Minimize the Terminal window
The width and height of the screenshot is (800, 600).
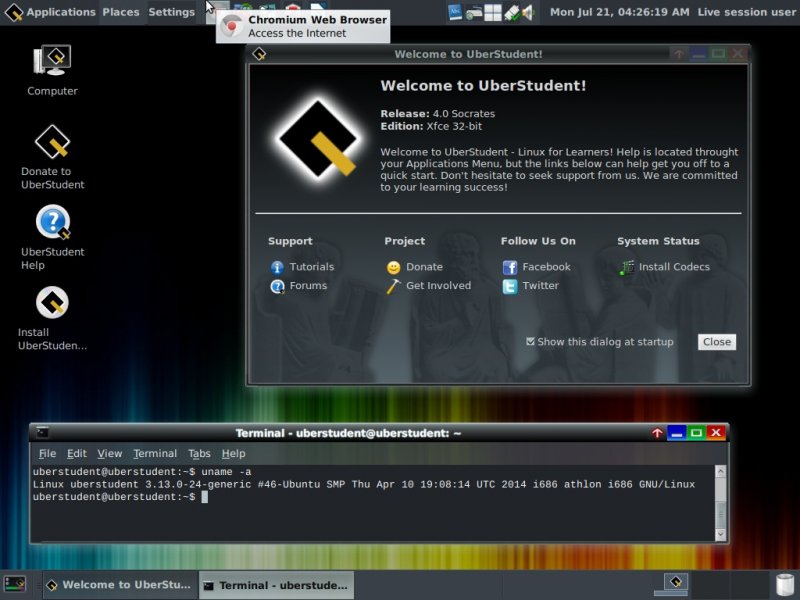(x=677, y=433)
